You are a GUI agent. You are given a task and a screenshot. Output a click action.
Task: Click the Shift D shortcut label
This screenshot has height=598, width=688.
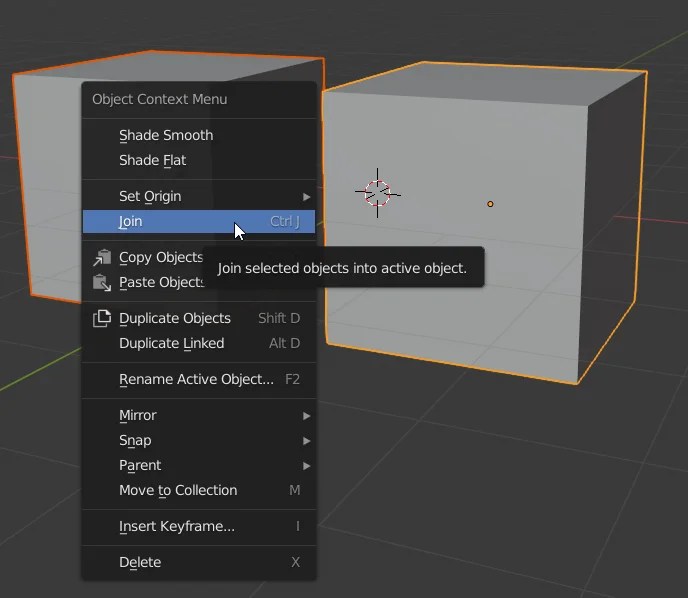[279, 318]
